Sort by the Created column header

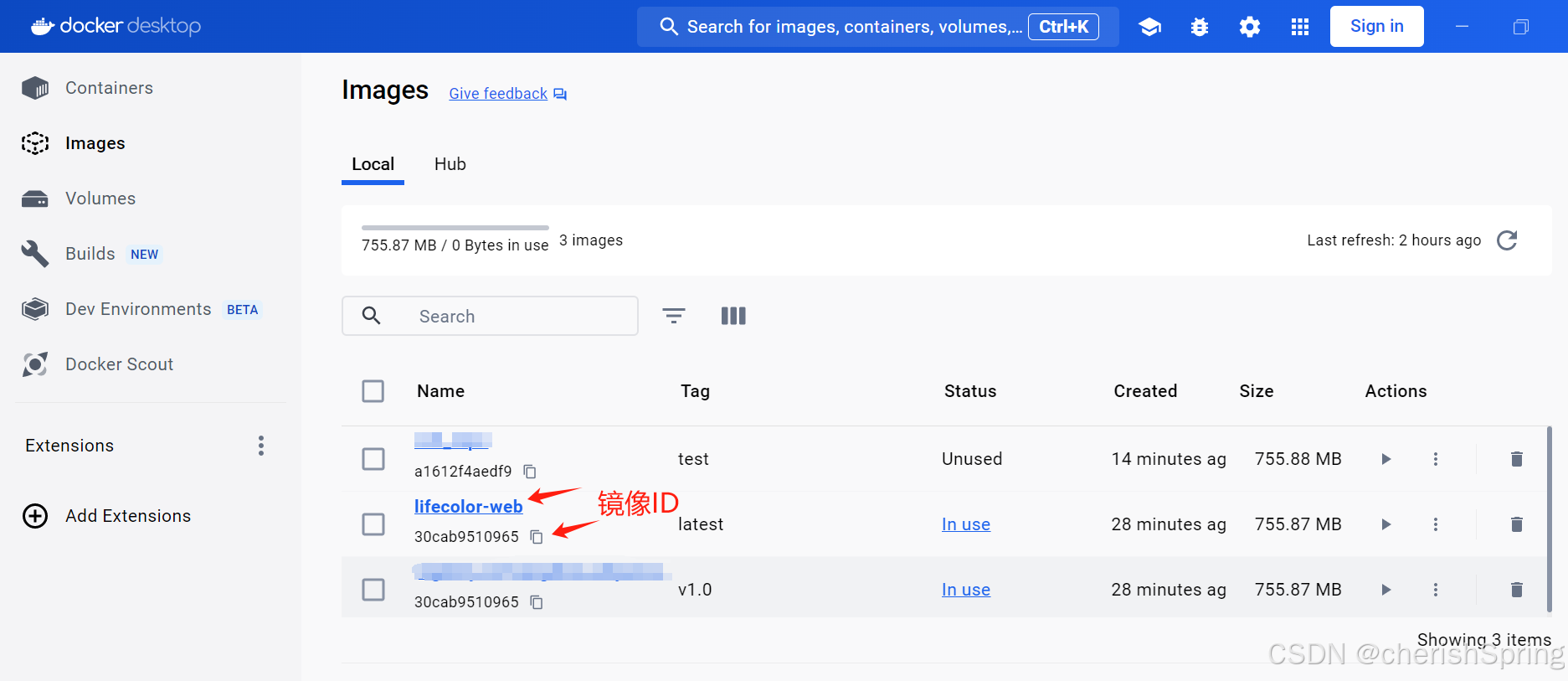pyautogui.click(x=1145, y=391)
